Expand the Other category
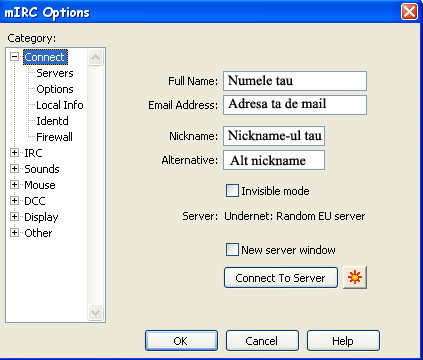423x360 pixels. [14, 233]
